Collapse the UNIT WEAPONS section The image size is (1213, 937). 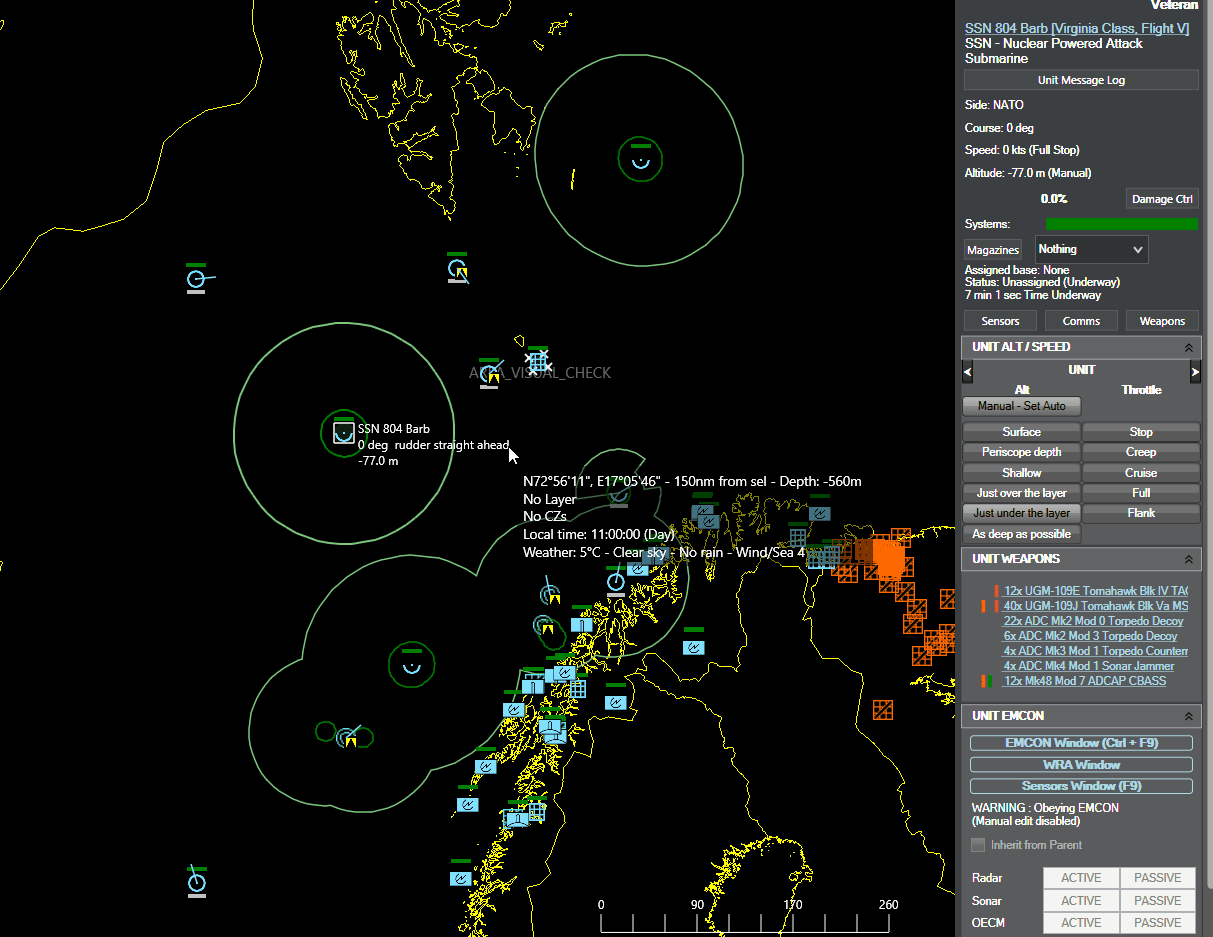pyautogui.click(x=1189, y=559)
